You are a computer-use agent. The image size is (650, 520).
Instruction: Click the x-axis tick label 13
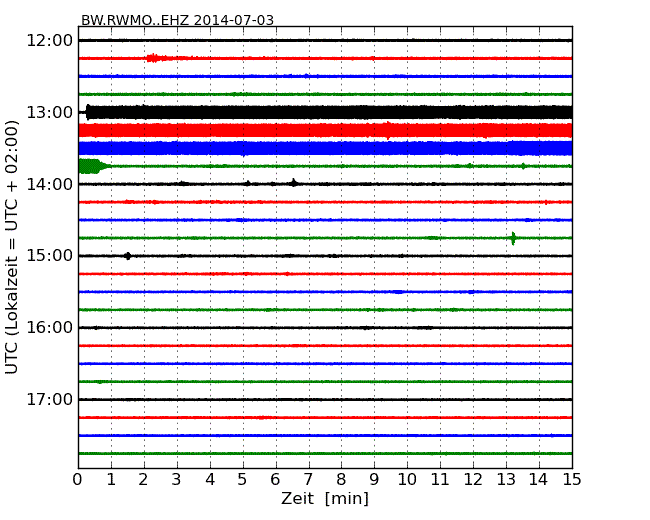click(506, 480)
